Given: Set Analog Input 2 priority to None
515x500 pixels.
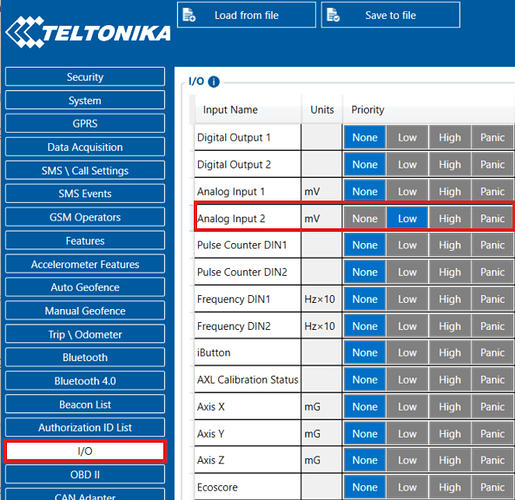Looking at the screenshot, I should click(x=365, y=219).
